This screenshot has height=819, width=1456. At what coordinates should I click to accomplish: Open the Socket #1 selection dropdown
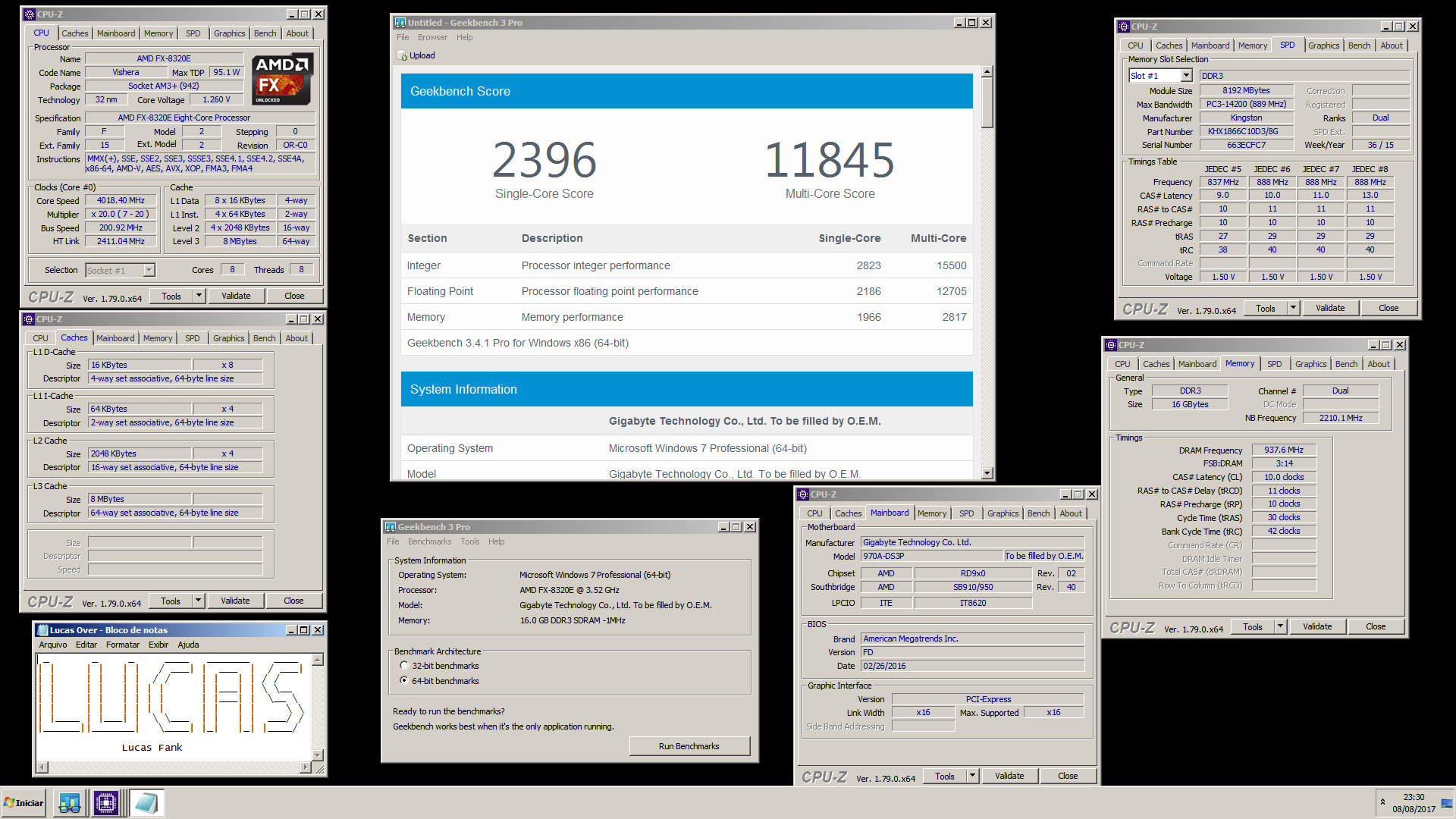[x=149, y=271]
